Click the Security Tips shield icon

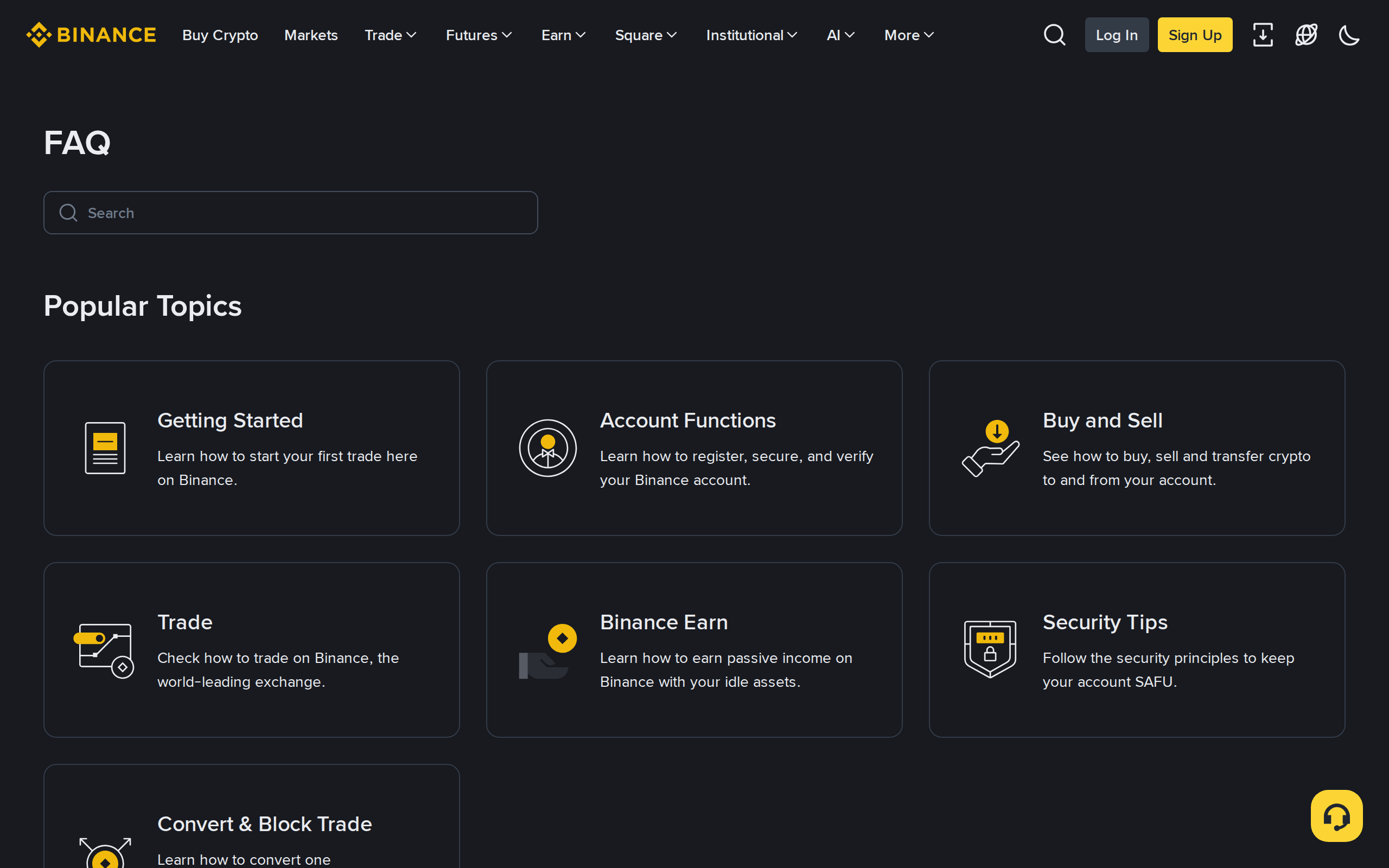[990, 649]
